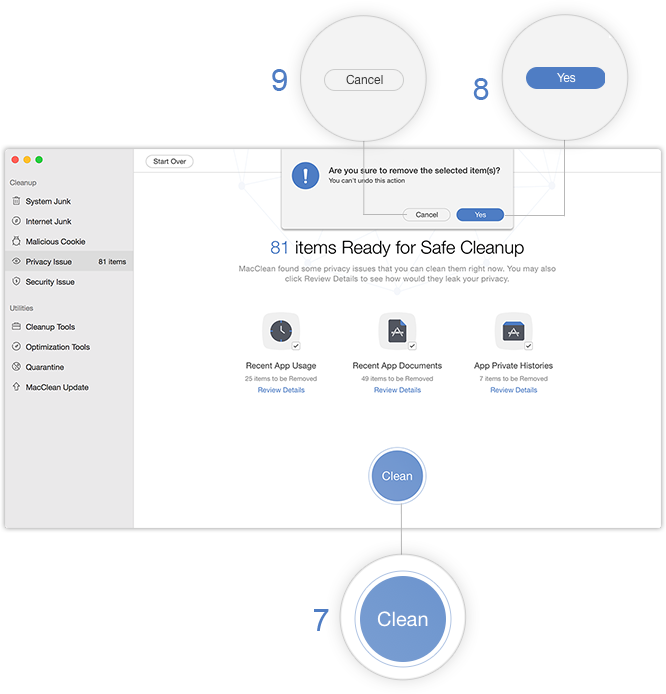666x694 pixels.
Task: Click the Internet Junk sidebar icon
Action: click(x=16, y=221)
